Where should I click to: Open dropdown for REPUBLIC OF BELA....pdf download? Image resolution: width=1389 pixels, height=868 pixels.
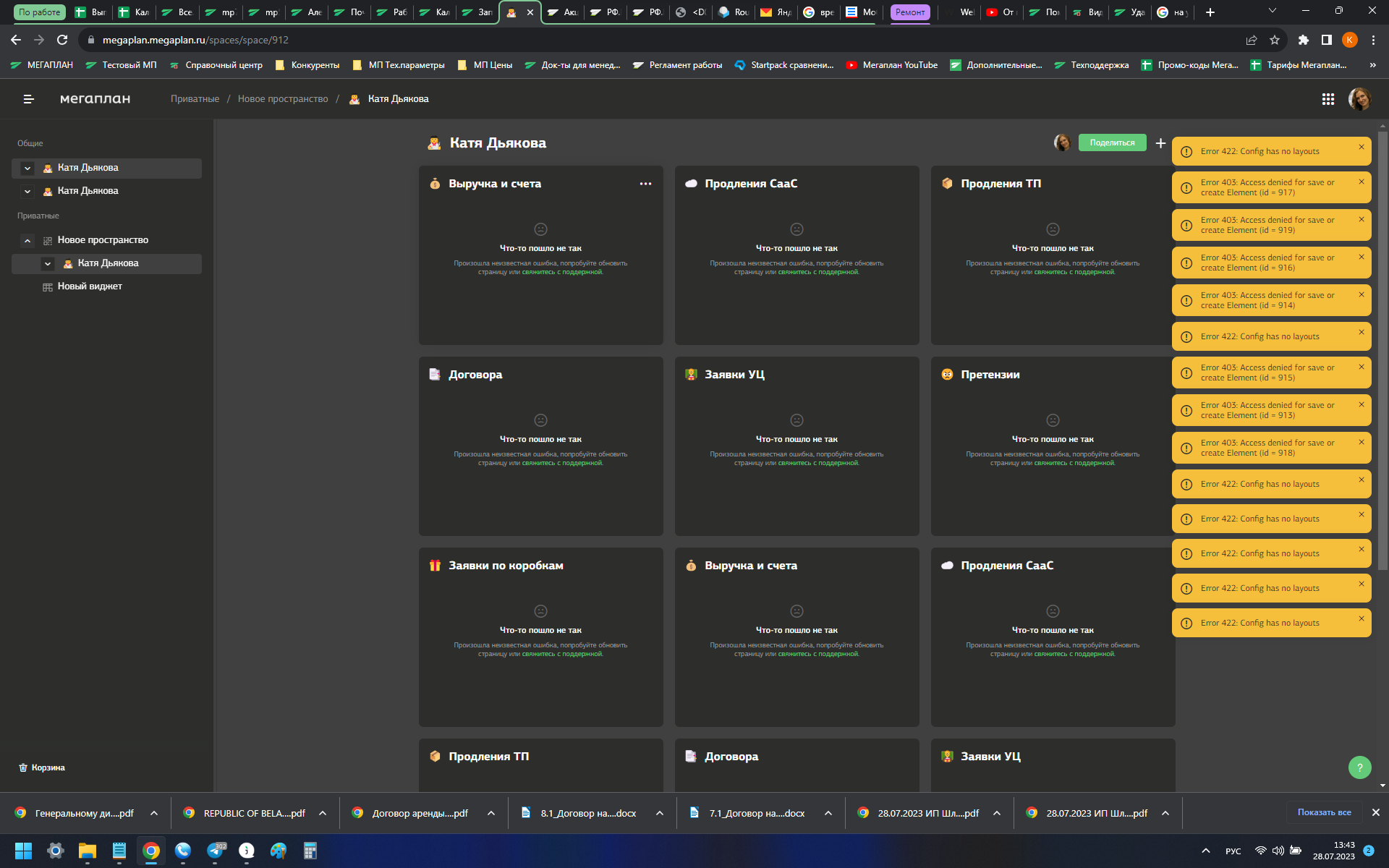tap(323, 813)
